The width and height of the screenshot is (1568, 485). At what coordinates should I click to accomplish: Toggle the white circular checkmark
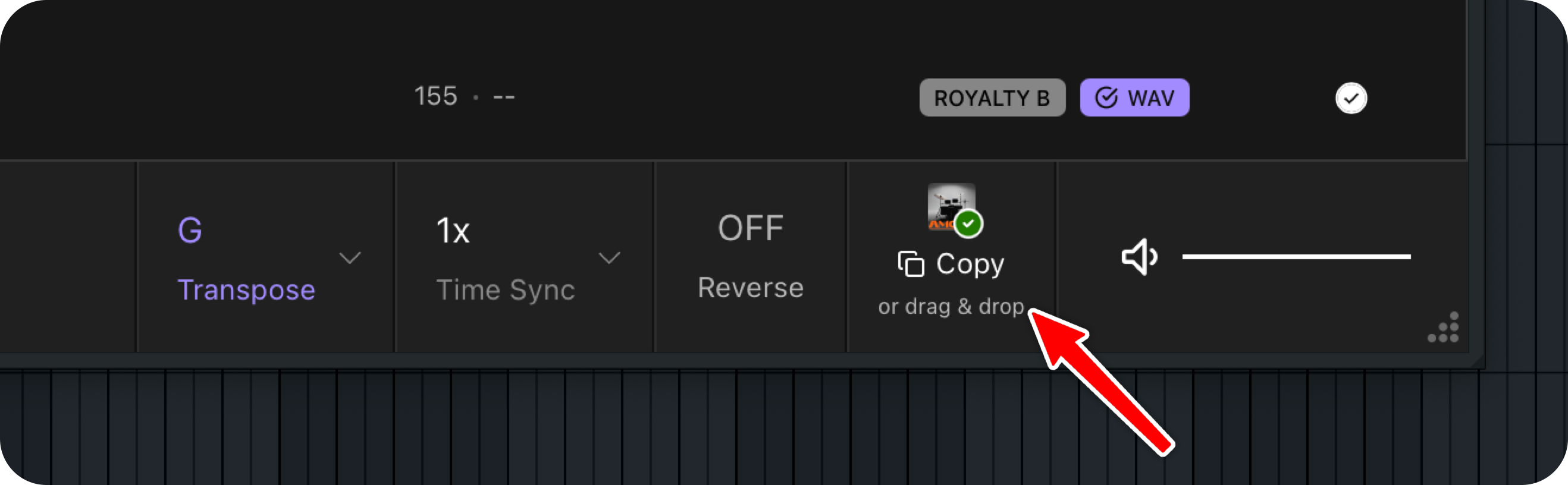click(1351, 98)
